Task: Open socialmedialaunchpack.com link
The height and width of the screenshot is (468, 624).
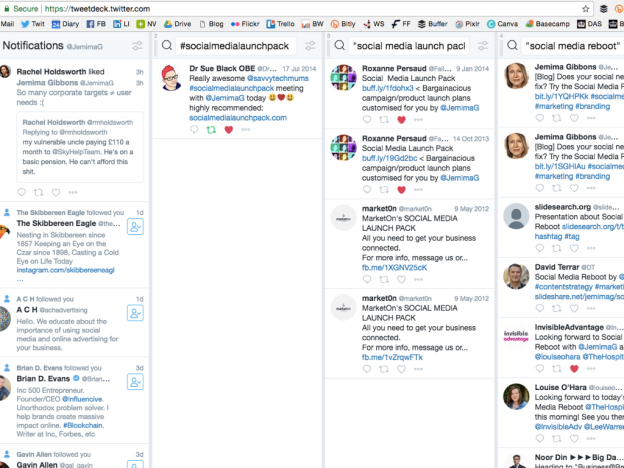Action: tap(238, 118)
